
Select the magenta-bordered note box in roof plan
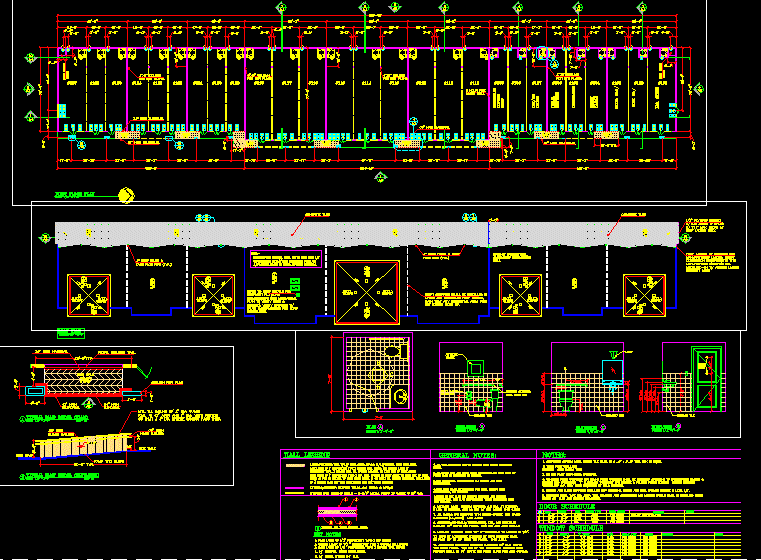pyautogui.click(x=286, y=283)
